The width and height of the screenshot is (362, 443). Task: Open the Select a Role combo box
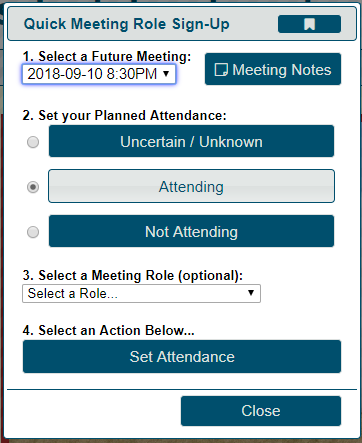tap(141, 293)
